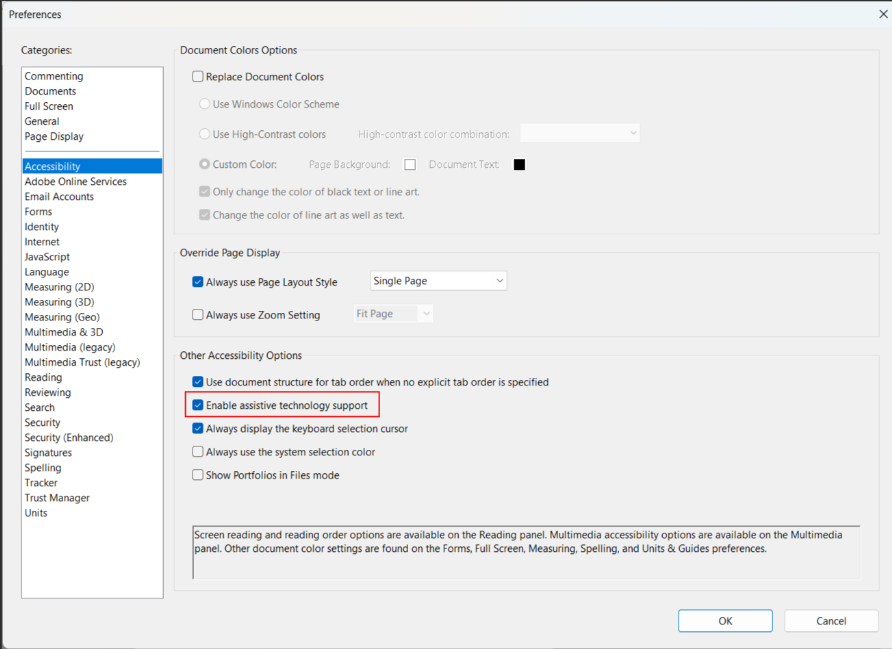
Task: Go to Internet category
Action: click(x=92, y=242)
